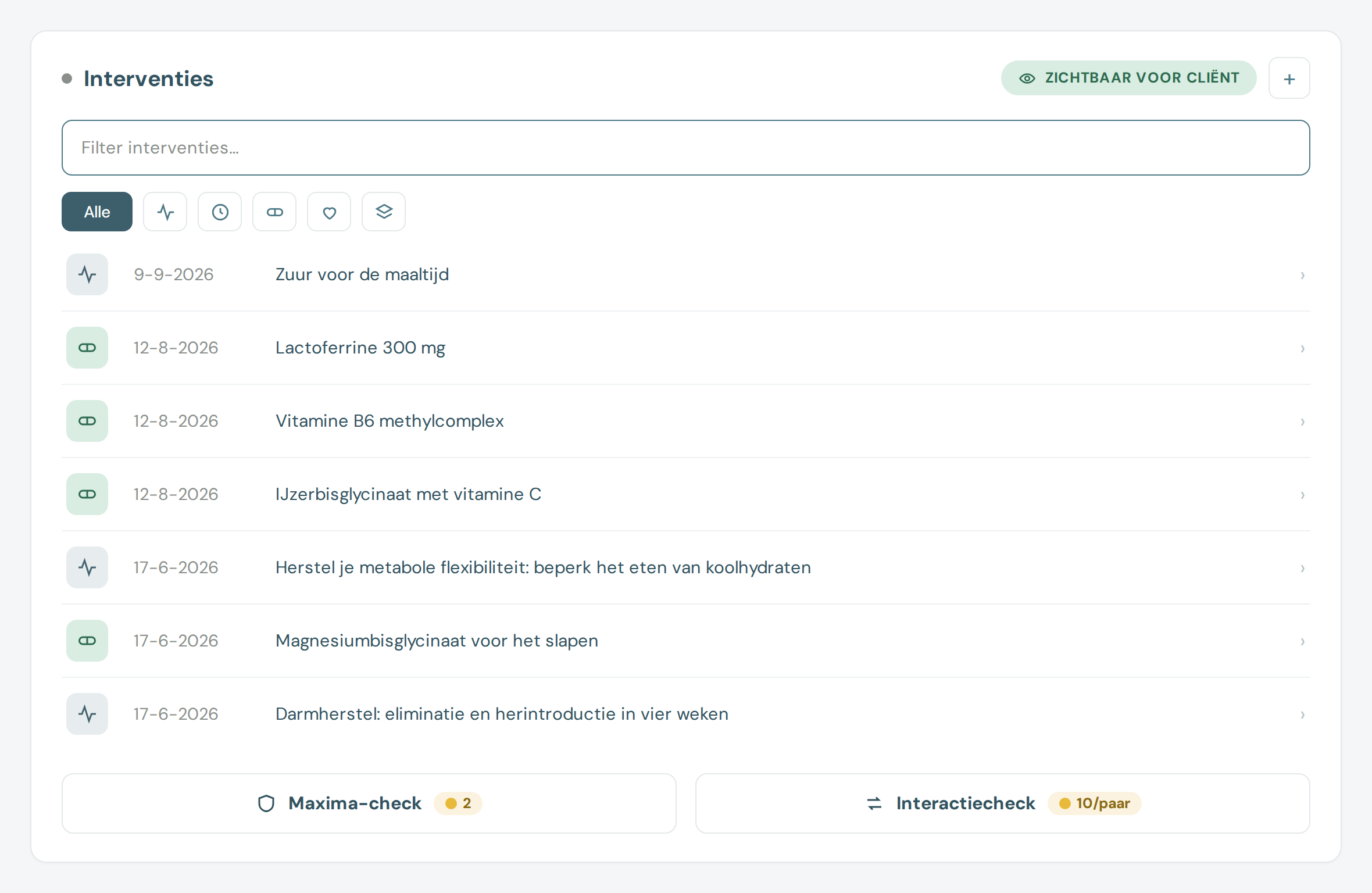Click the Maxima-check badge showing 2
1372x893 pixels.
pyautogui.click(x=458, y=803)
